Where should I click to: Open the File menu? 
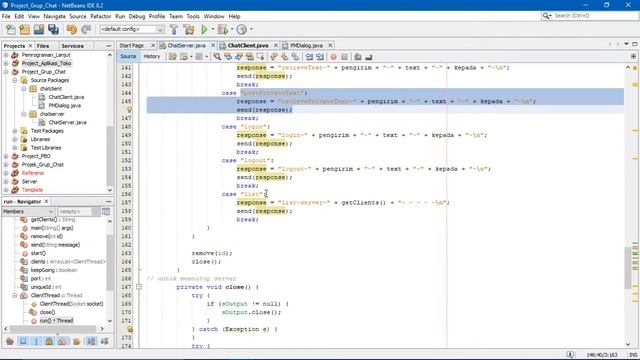[x=6, y=16]
